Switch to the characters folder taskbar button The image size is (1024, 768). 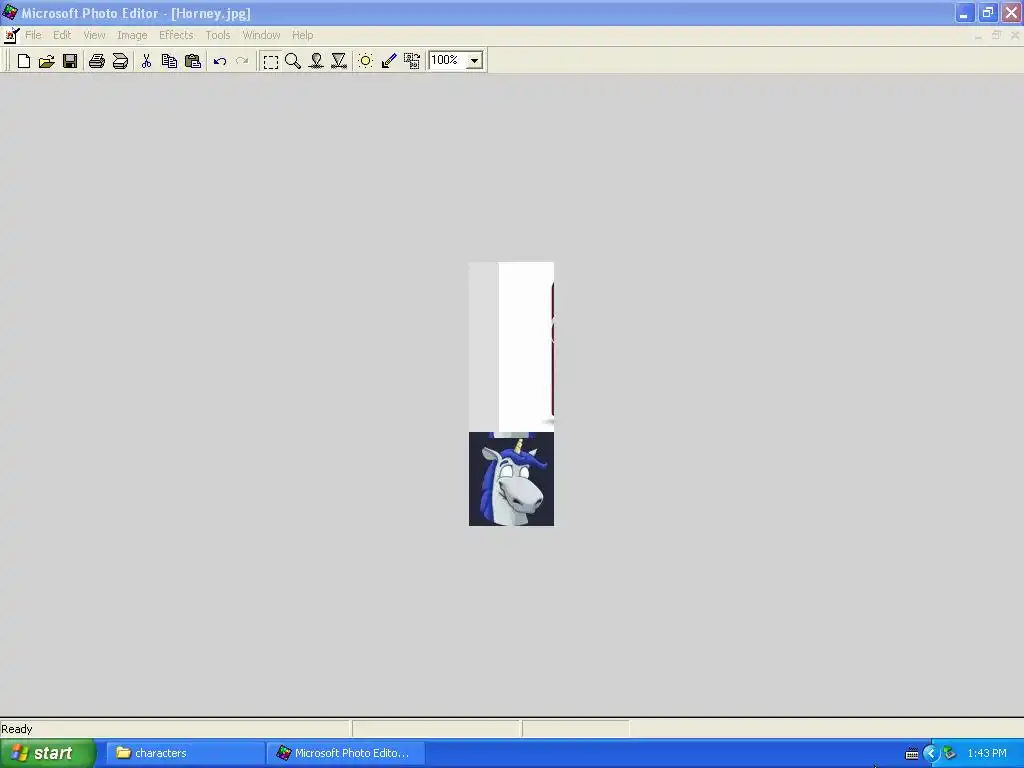[x=185, y=753]
